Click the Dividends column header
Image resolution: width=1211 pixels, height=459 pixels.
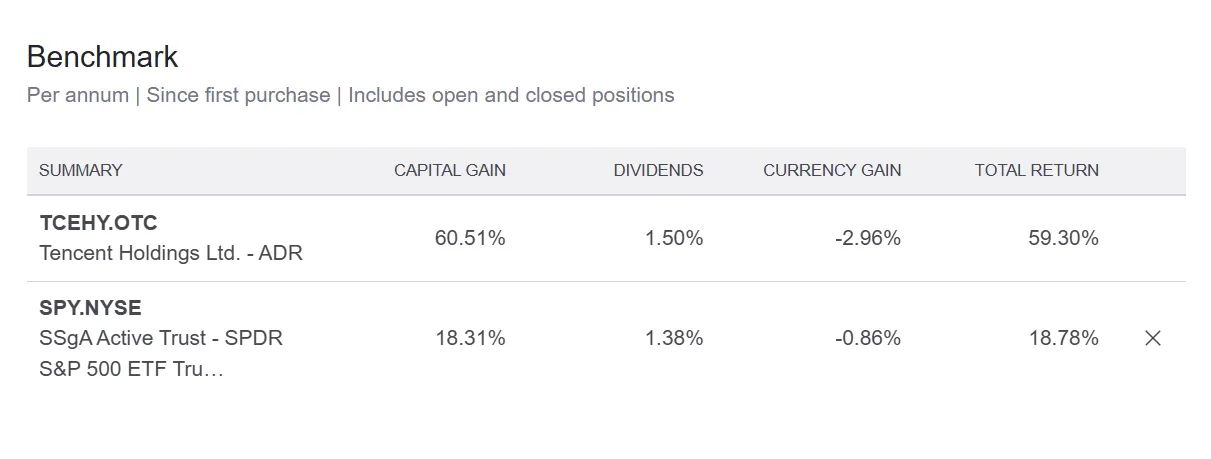[x=658, y=170]
